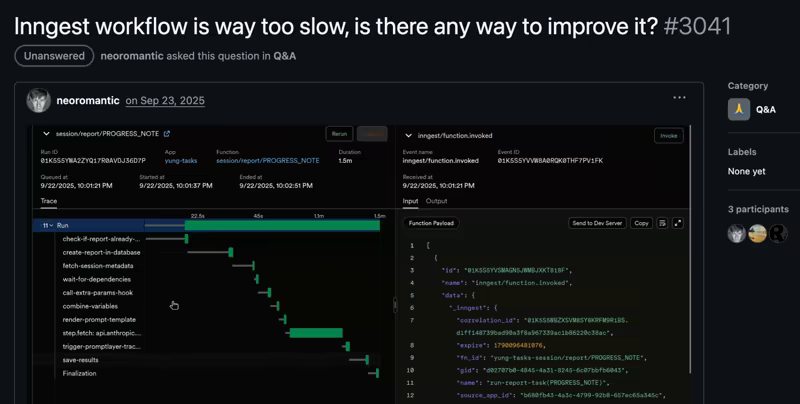Open the 'on Sep 23, 2025' timestamp link
The image size is (800, 404).
(165, 100)
